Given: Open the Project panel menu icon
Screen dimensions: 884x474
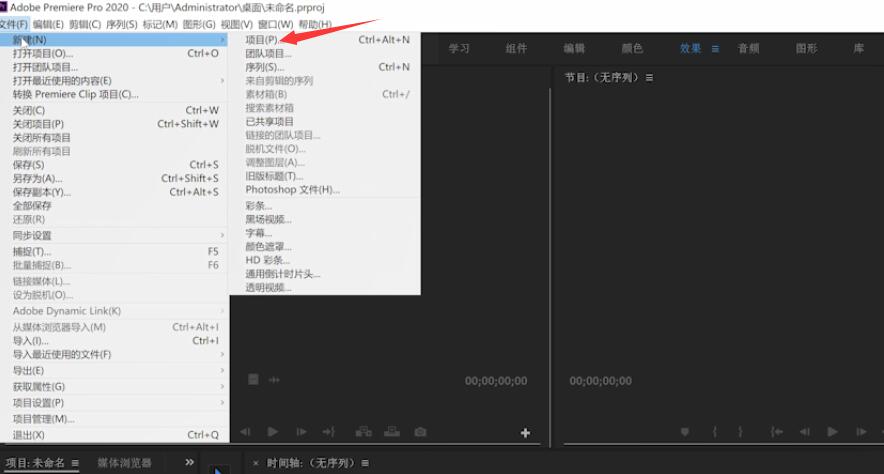Looking at the screenshot, I should 75,463.
